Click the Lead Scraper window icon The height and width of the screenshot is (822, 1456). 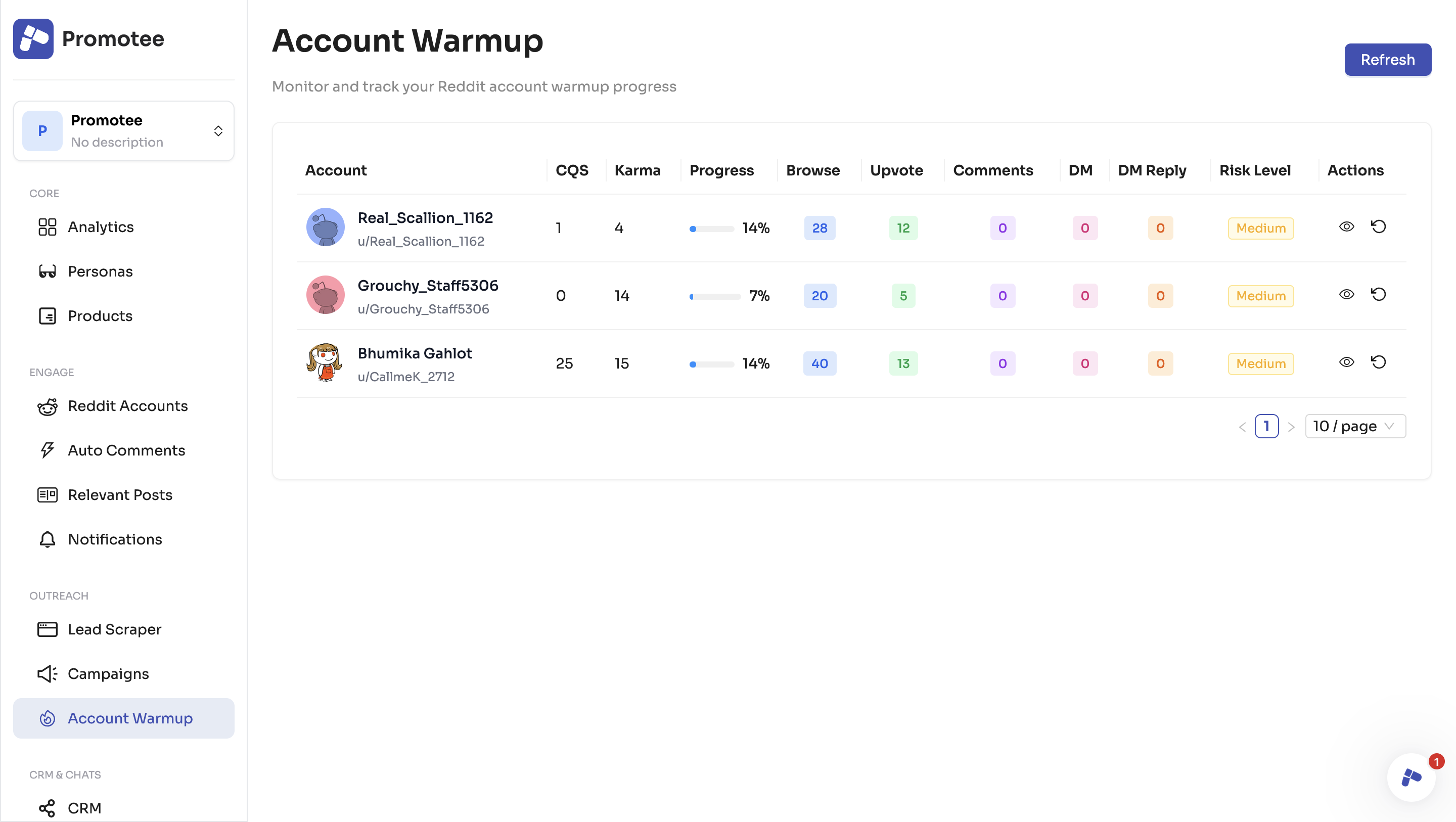click(48, 629)
